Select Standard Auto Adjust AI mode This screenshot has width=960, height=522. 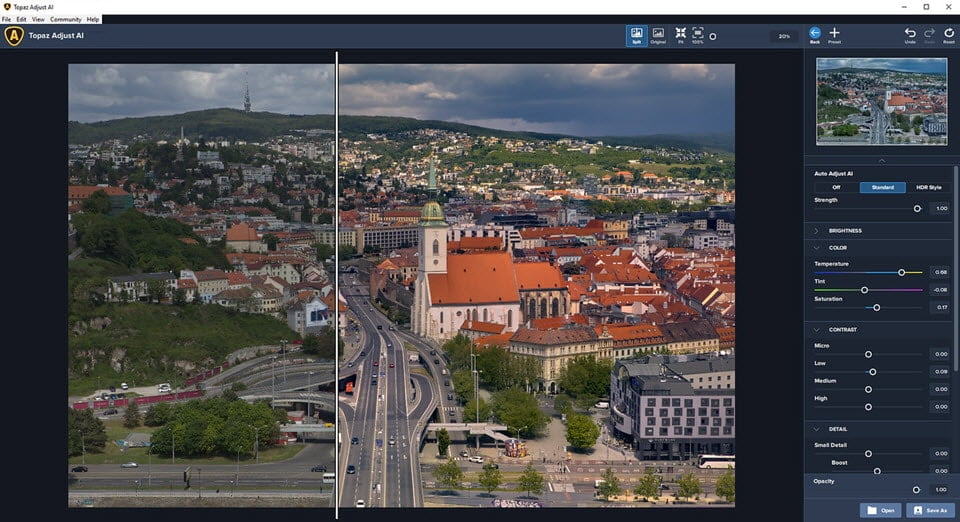click(x=882, y=187)
